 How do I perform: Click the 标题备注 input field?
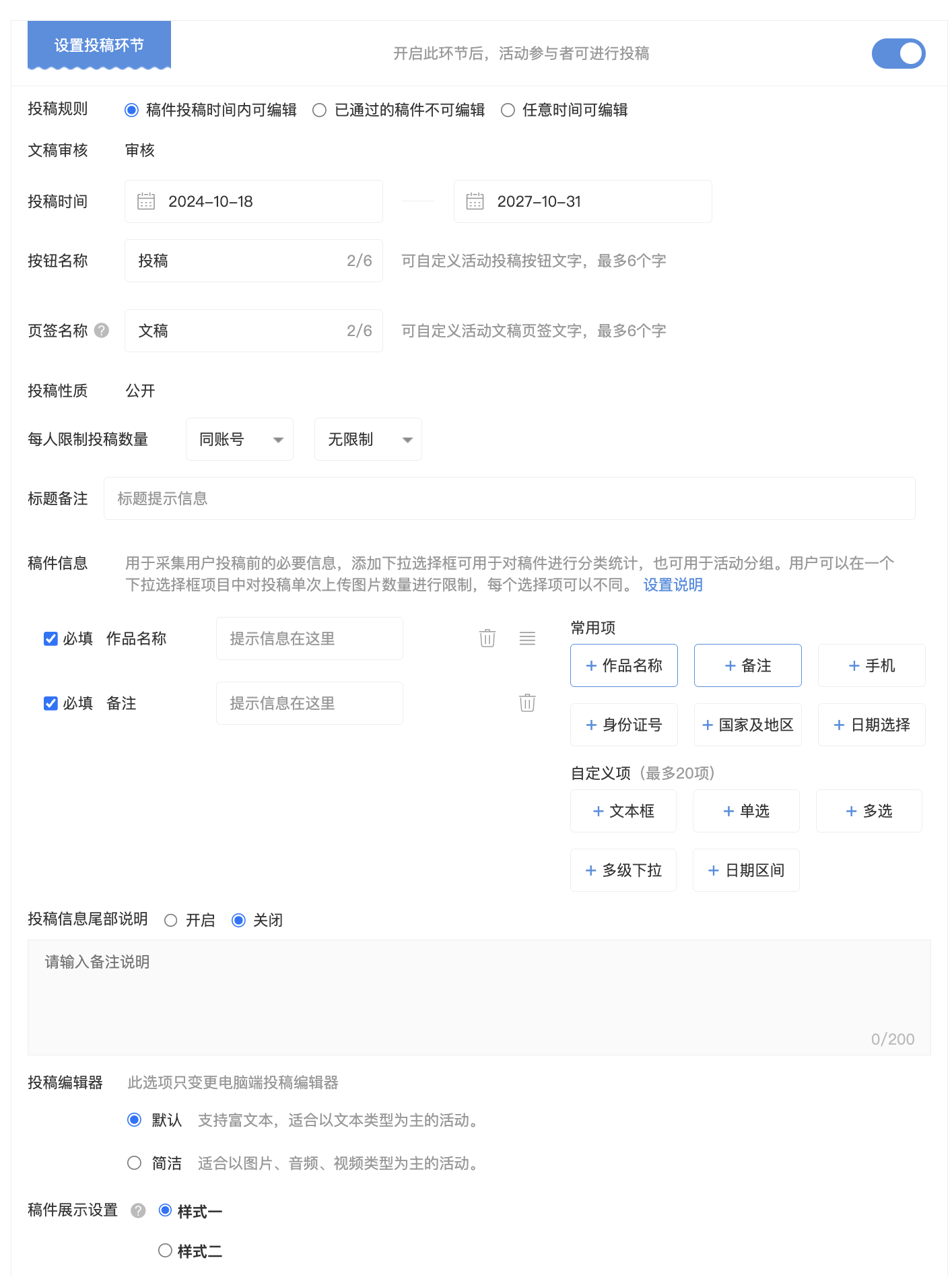point(509,498)
